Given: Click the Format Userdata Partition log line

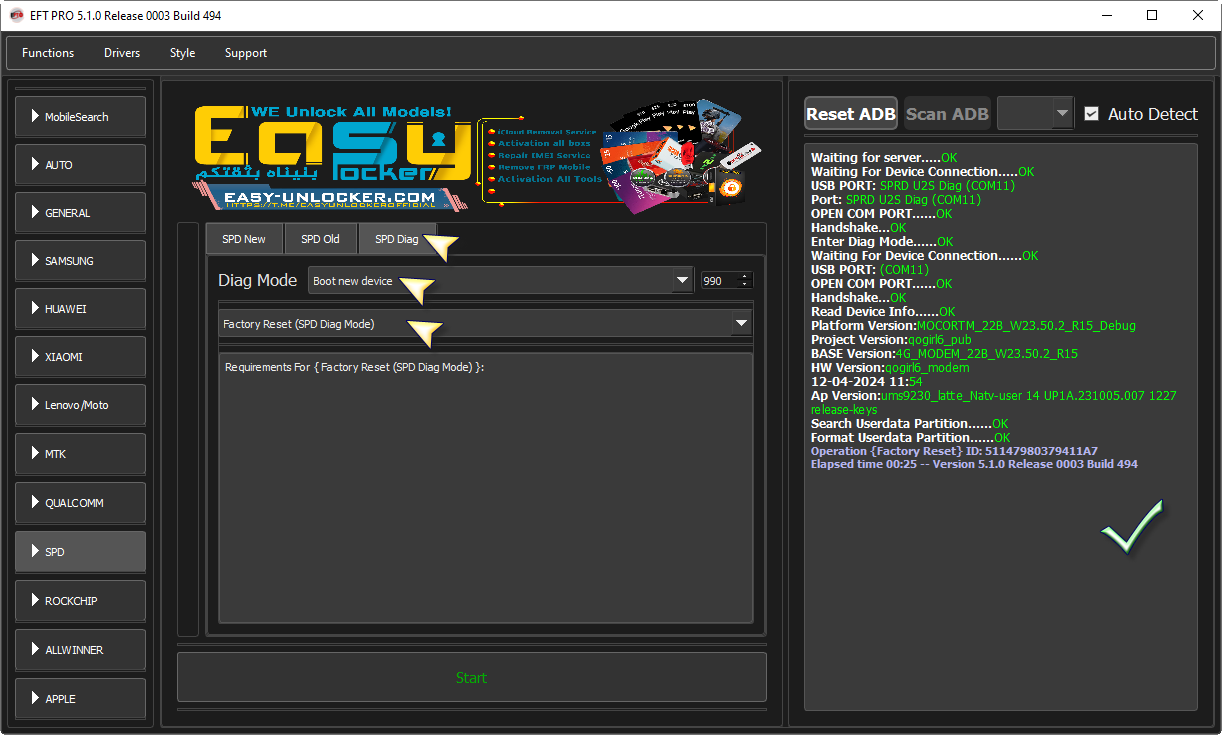Looking at the screenshot, I should pos(910,438).
